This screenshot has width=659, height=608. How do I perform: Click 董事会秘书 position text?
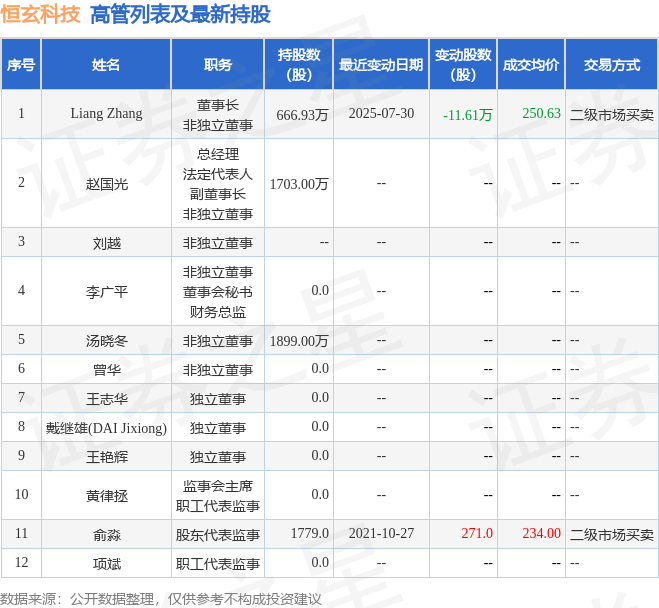[218, 292]
